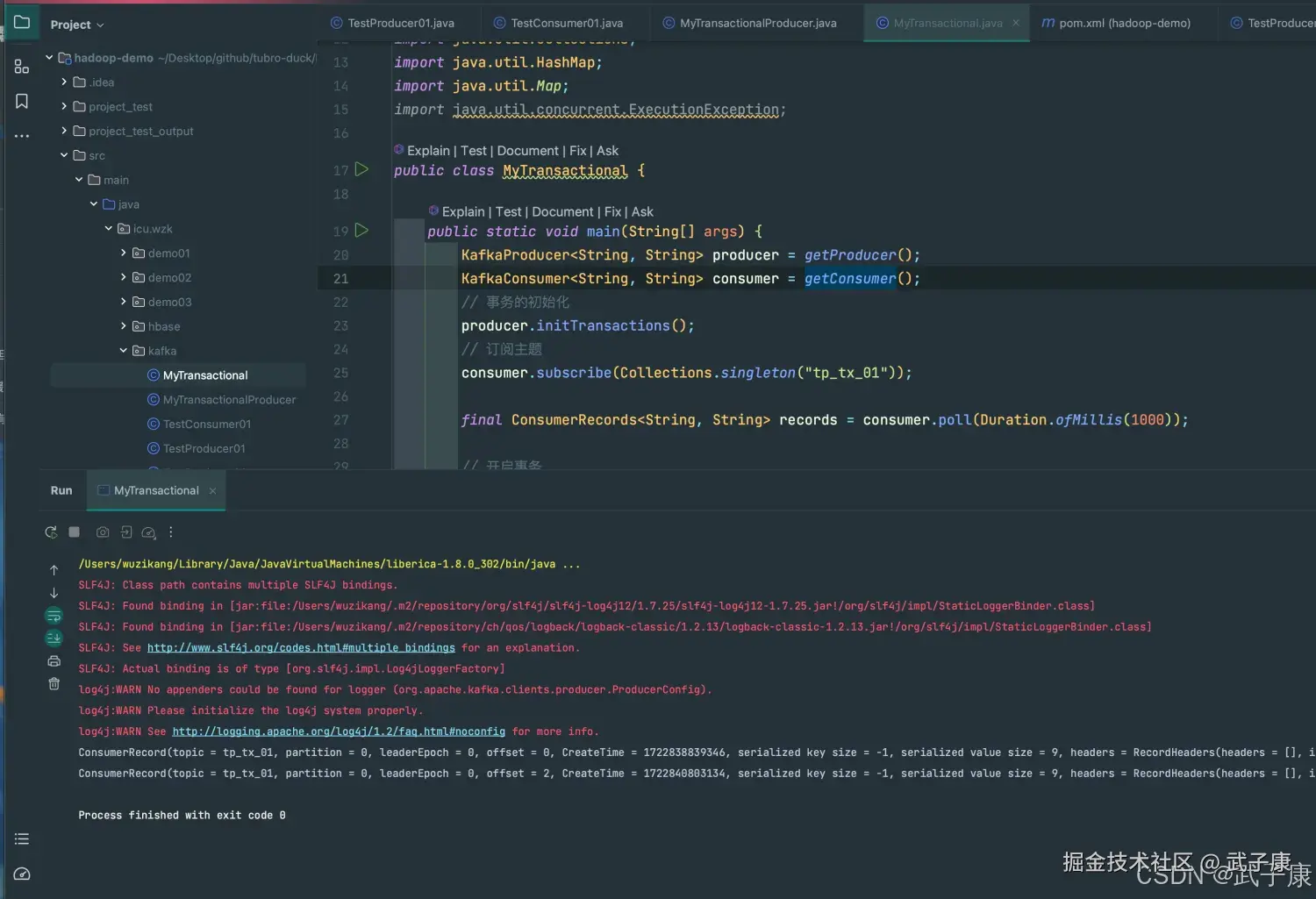Screen dimensions: 1316x899
Task: Select the MyTransactional Run tab
Action: (156, 490)
